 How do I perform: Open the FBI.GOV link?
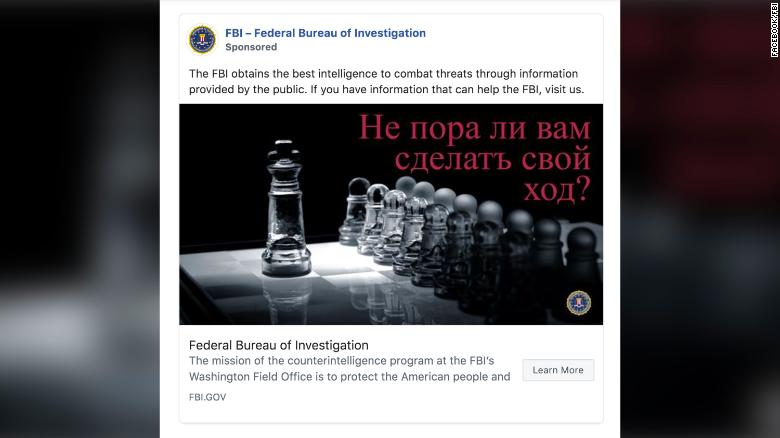click(x=205, y=397)
